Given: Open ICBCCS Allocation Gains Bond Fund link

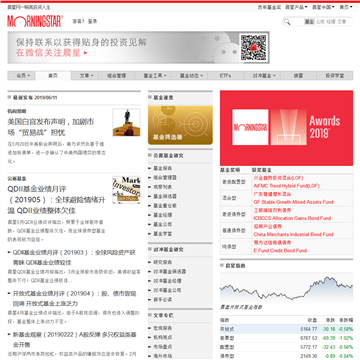Looking at the screenshot, I should pyautogui.click(x=292, y=218).
